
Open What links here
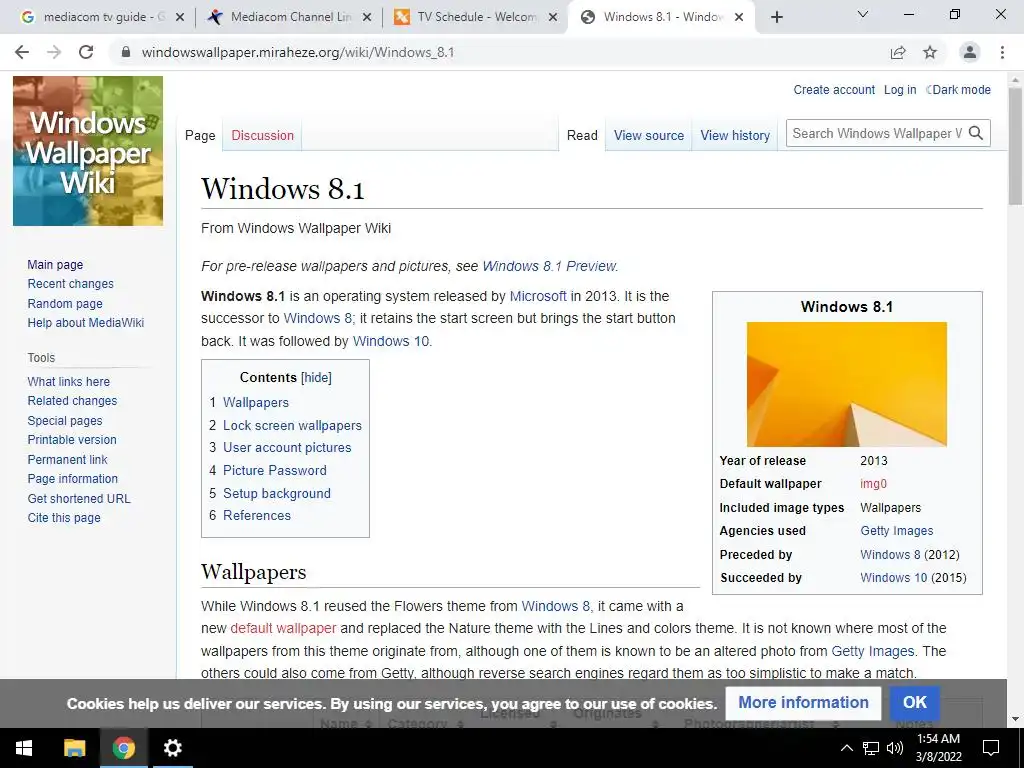coord(69,381)
